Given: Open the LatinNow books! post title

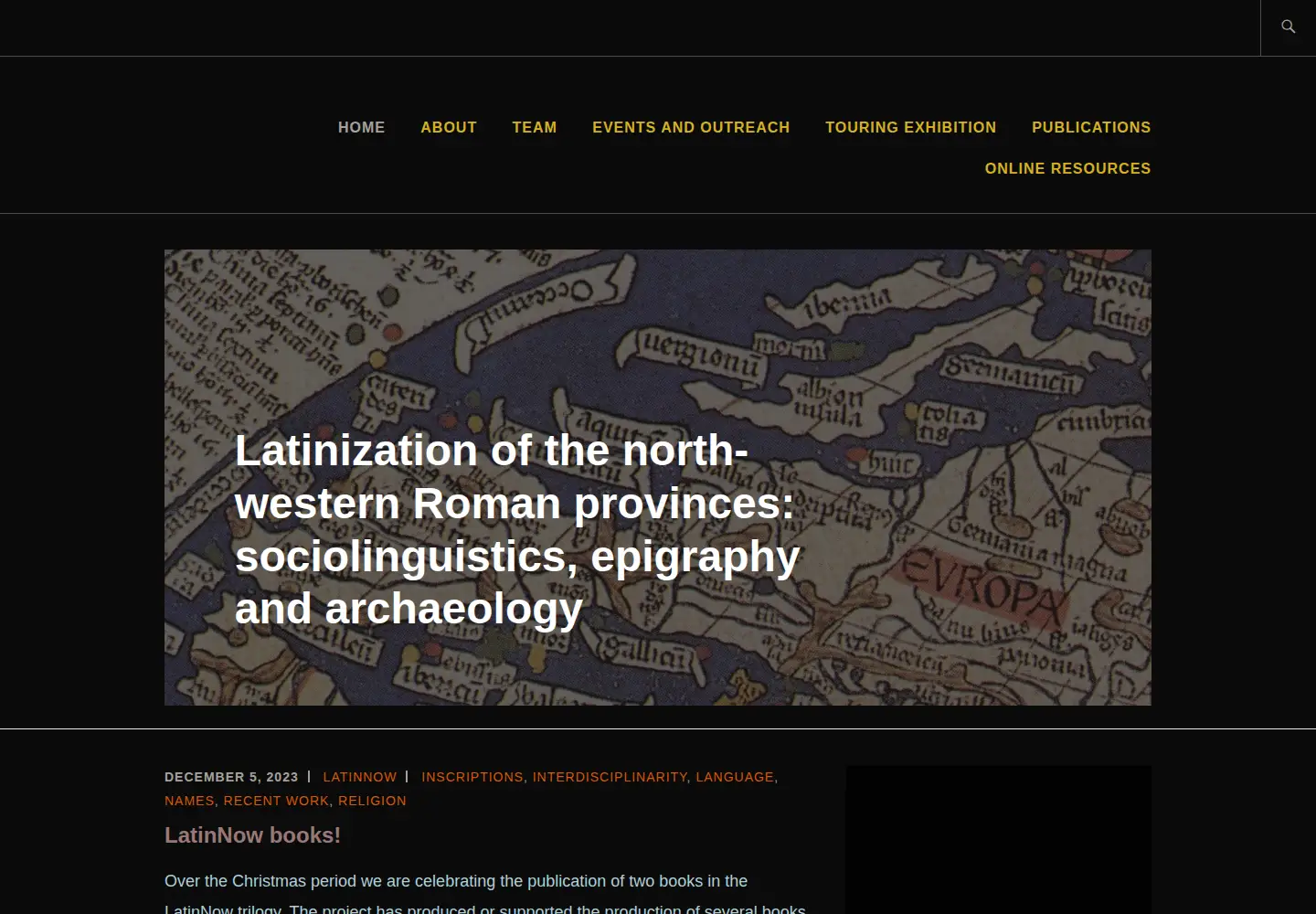Looking at the screenshot, I should [252, 834].
